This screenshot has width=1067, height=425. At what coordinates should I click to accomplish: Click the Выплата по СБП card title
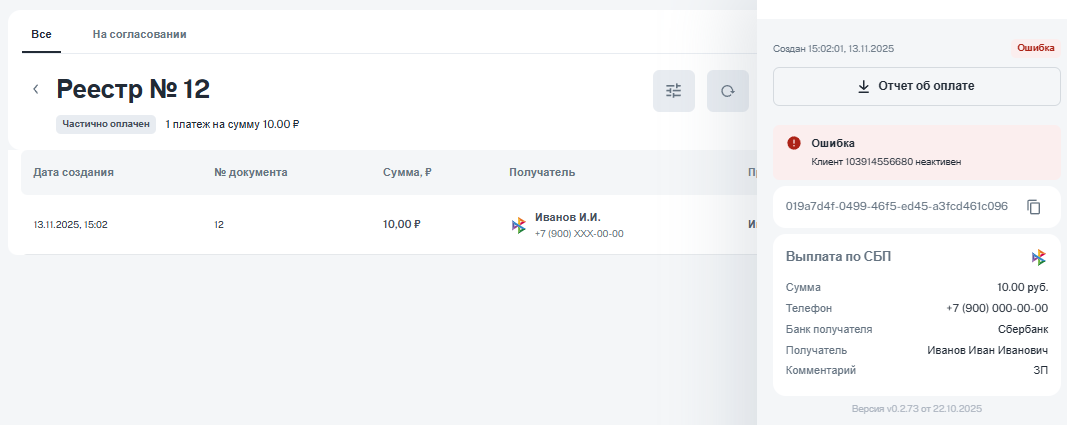pos(838,257)
